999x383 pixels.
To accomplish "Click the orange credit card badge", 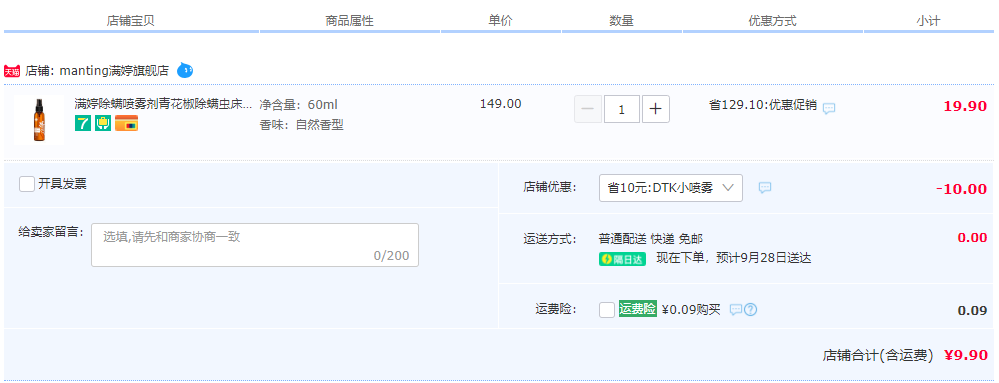I will (x=126, y=123).
